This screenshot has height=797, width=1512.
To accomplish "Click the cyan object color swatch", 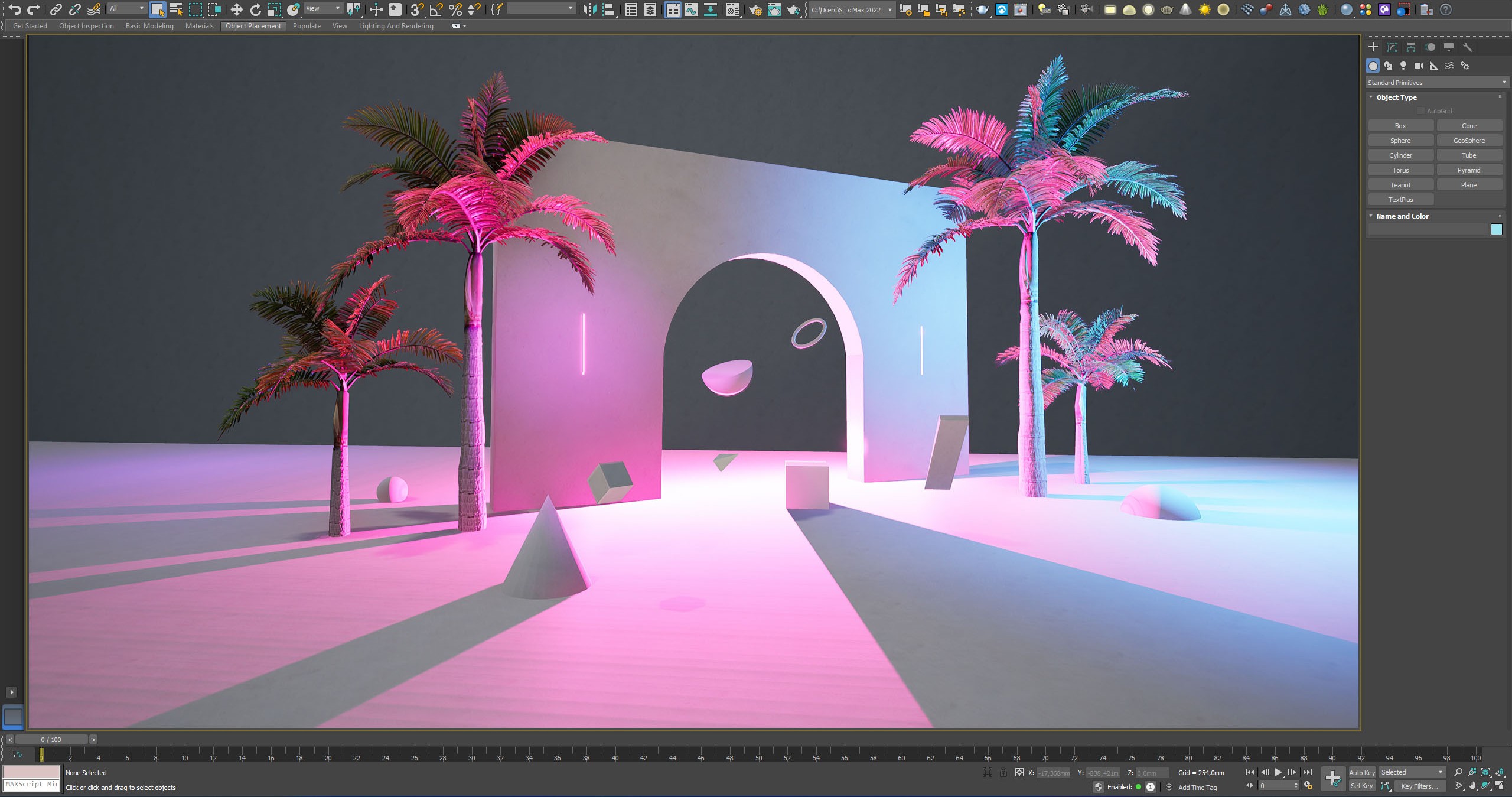I will point(1496,229).
